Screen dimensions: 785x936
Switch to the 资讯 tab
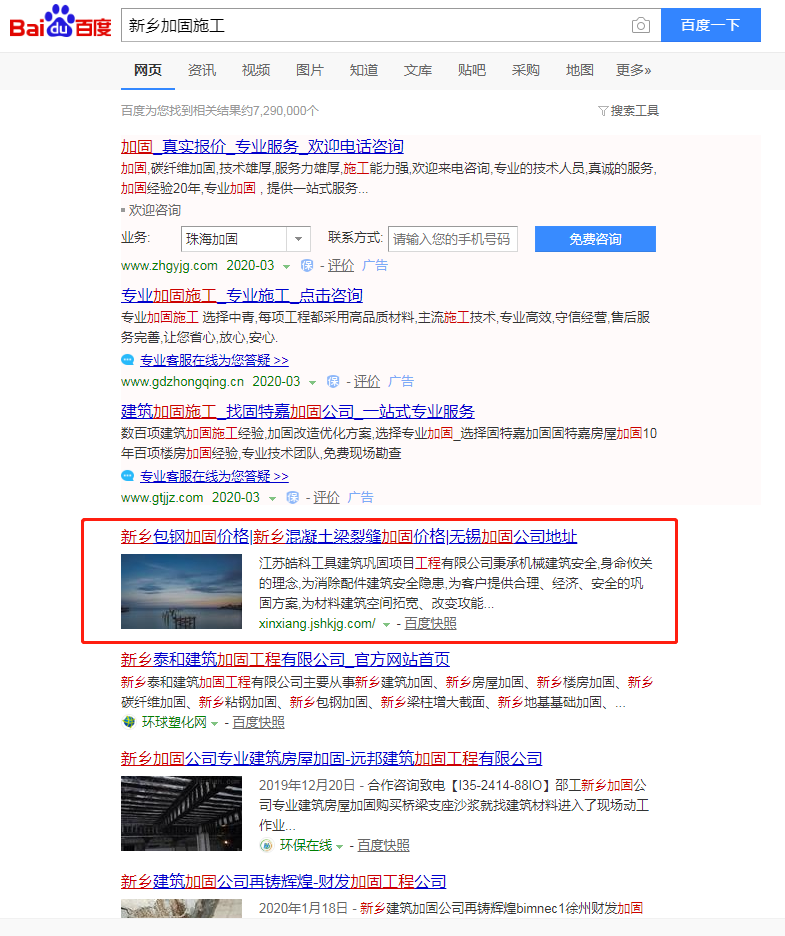pyautogui.click(x=202, y=70)
